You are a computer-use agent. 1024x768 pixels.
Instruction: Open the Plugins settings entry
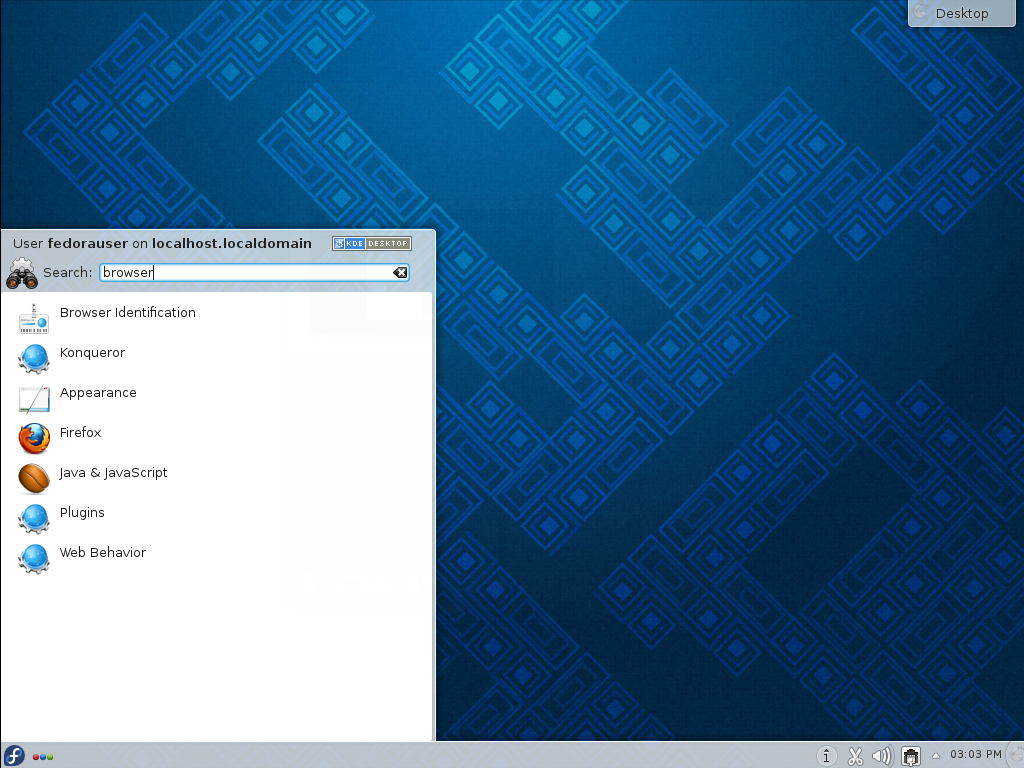tap(82, 513)
